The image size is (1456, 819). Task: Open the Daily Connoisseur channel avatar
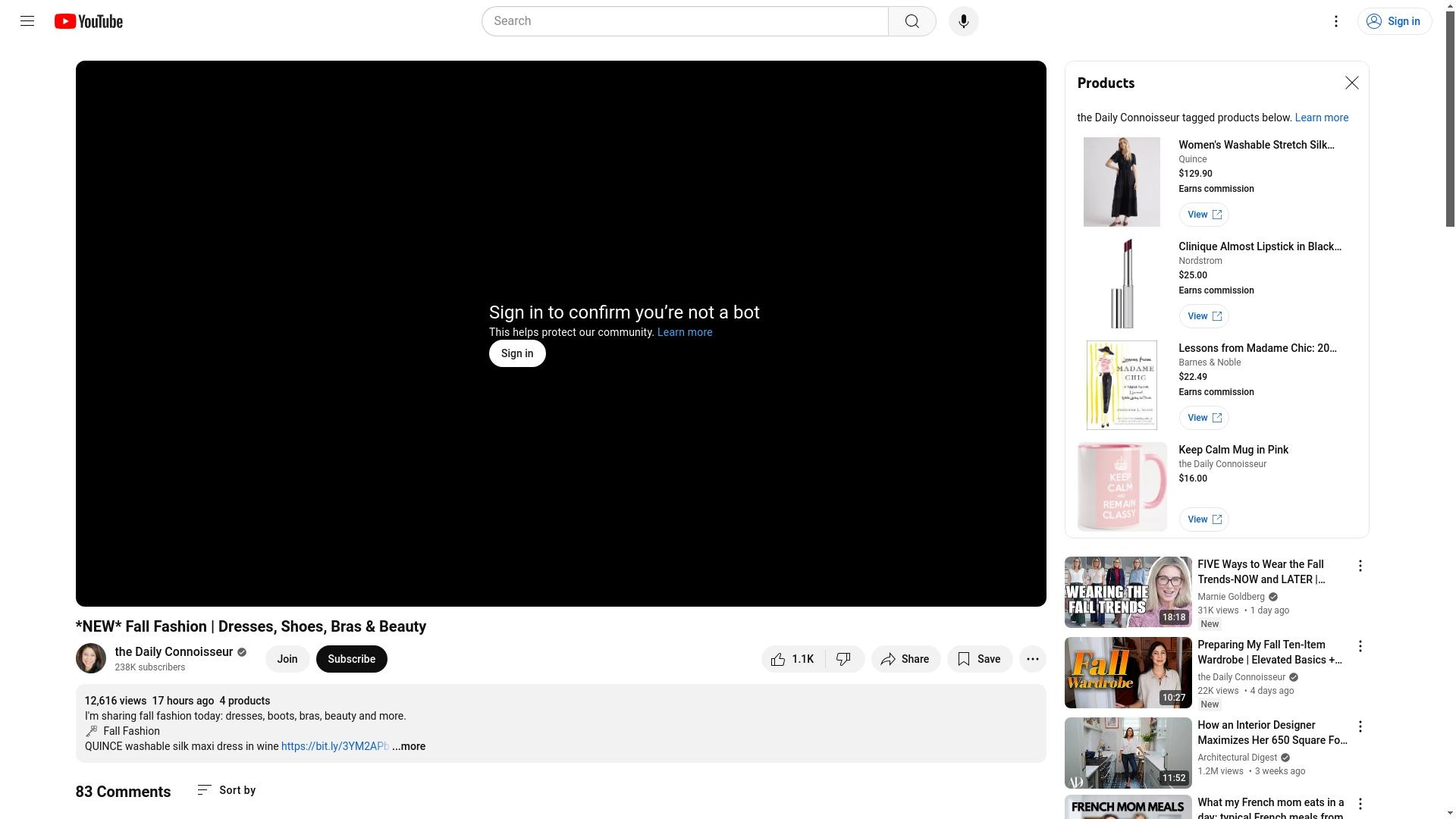click(91, 658)
